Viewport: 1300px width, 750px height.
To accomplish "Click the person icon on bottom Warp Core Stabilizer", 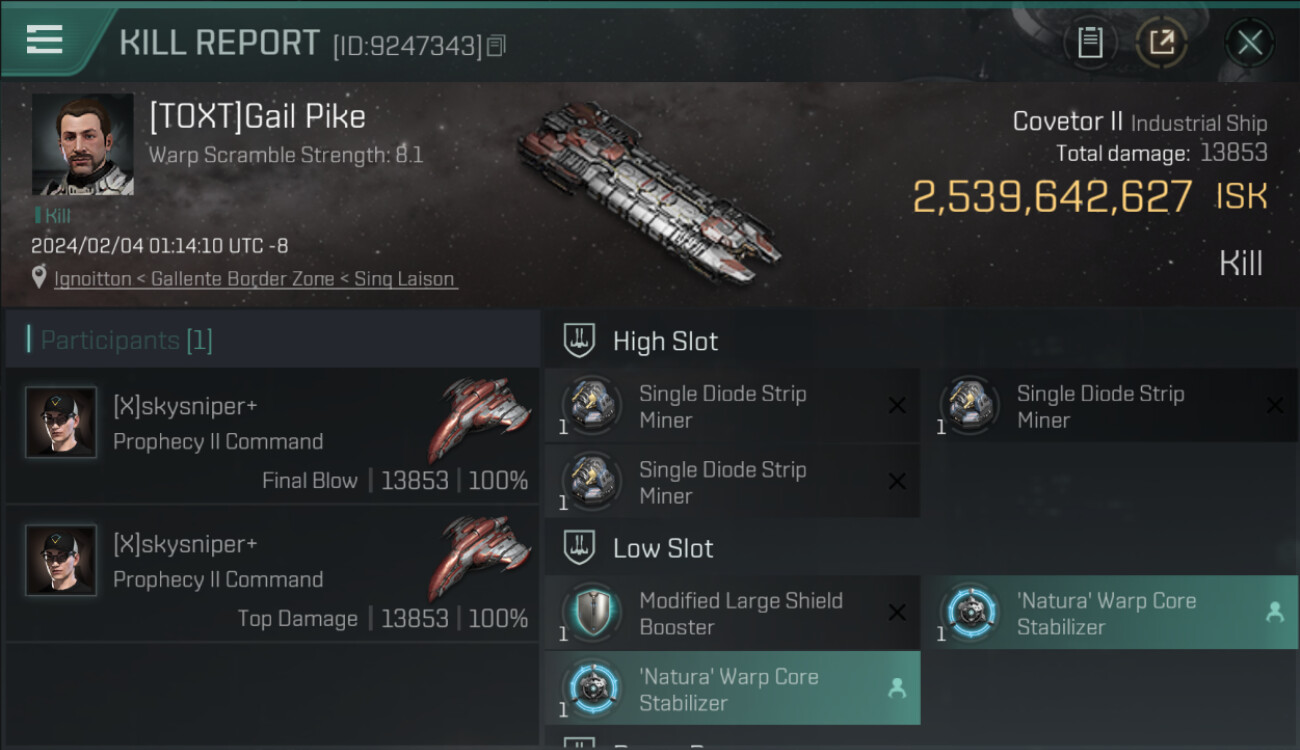I will click(897, 688).
